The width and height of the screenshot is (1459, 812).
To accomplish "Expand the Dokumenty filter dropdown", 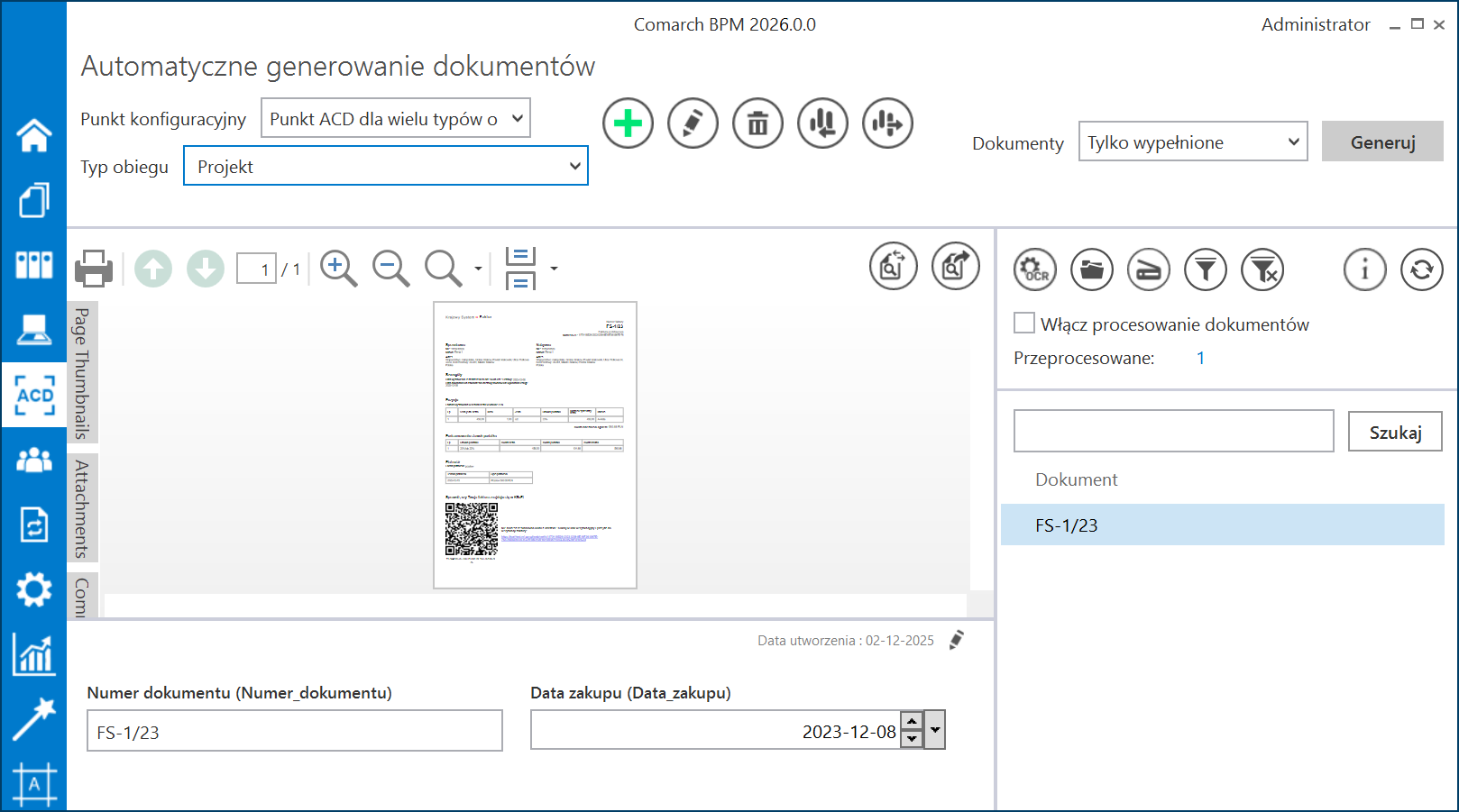I will click(1293, 142).
